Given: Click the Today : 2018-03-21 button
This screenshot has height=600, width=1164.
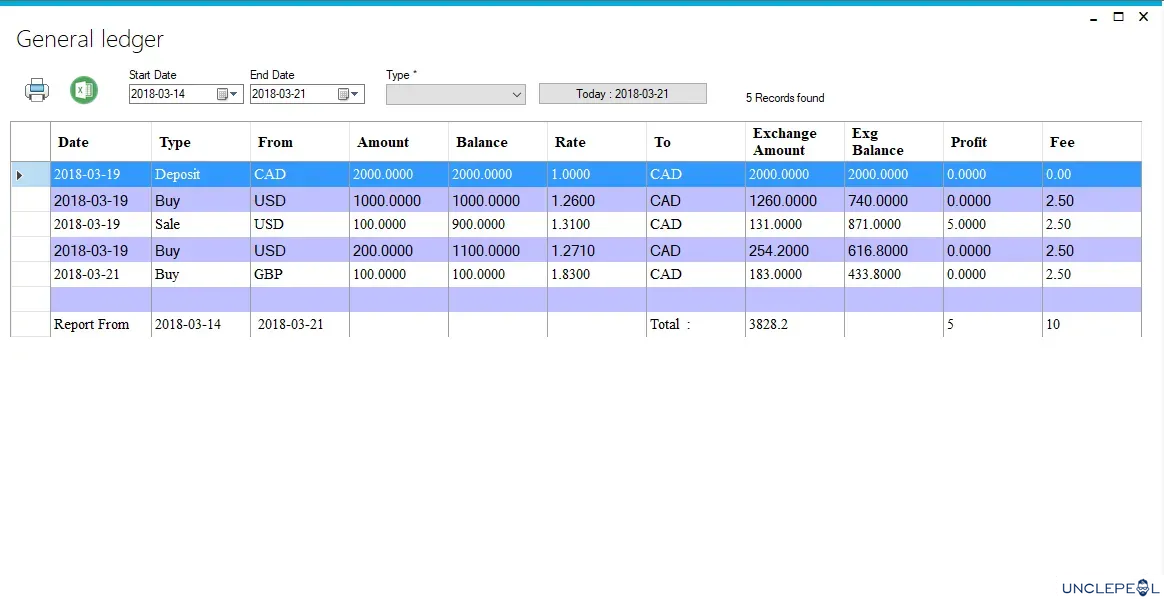Looking at the screenshot, I should tap(623, 94).
